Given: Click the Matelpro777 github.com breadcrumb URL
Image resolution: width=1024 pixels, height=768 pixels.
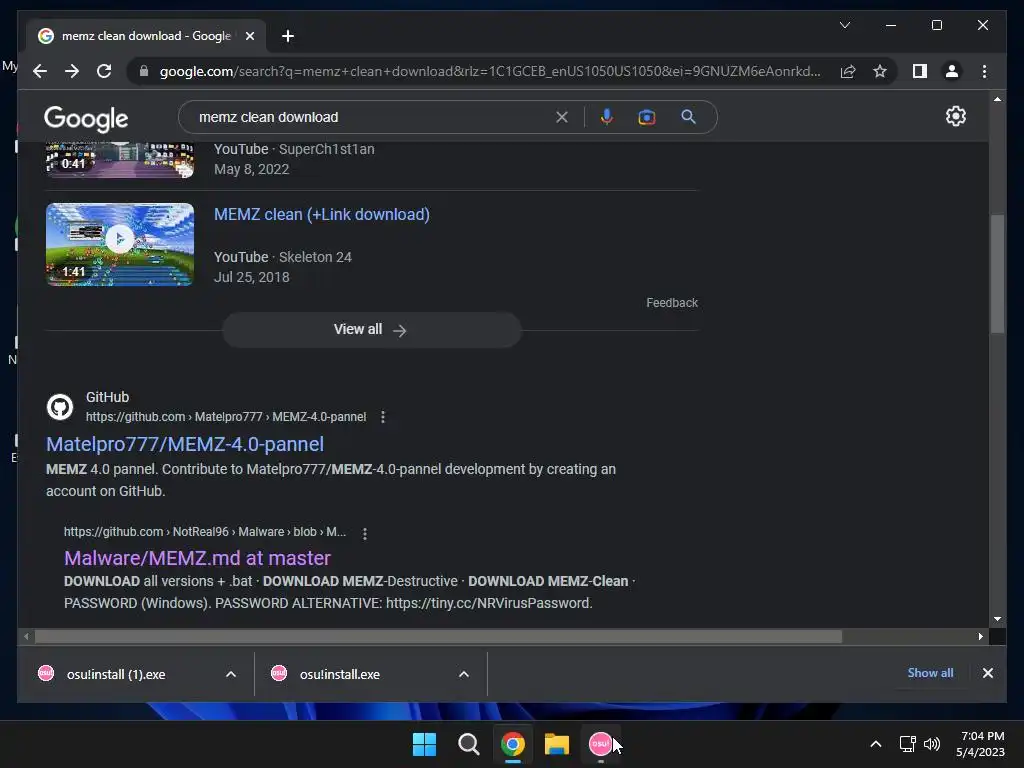Looking at the screenshot, I should [x=226, y=417].
